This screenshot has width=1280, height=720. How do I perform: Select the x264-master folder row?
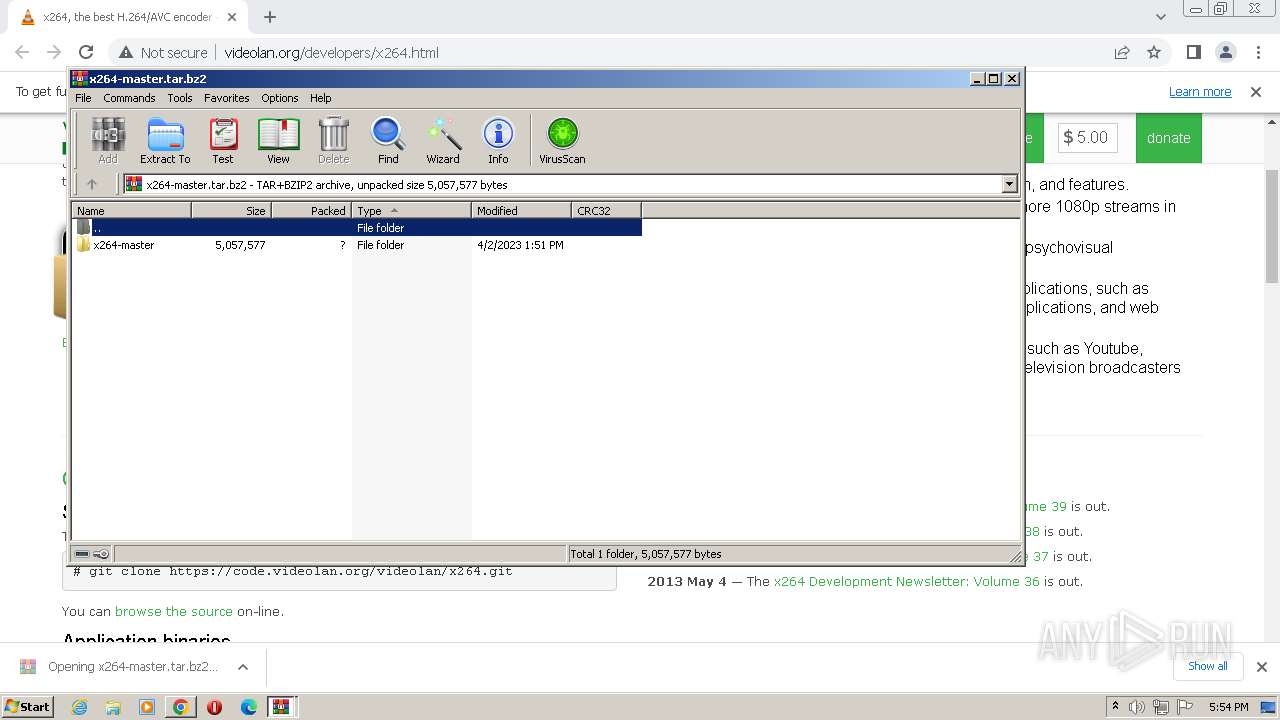click(x=357, y=245)
